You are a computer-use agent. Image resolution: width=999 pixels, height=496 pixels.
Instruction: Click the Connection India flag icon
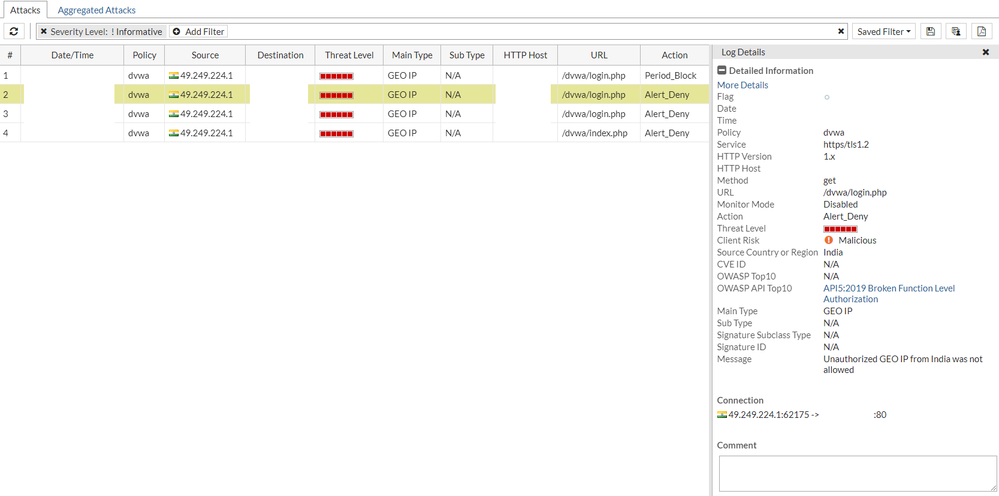click(x=722, y=415)
